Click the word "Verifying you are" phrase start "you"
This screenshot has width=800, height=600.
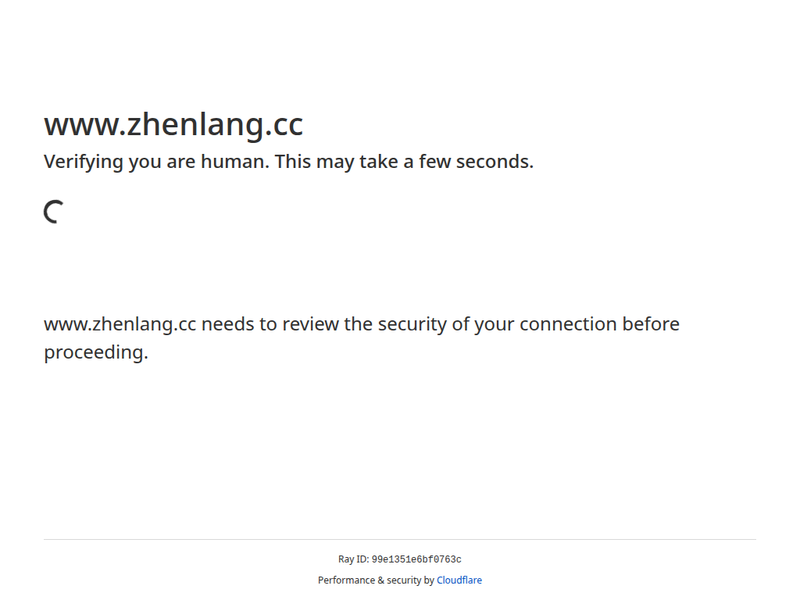click(147, 162)
